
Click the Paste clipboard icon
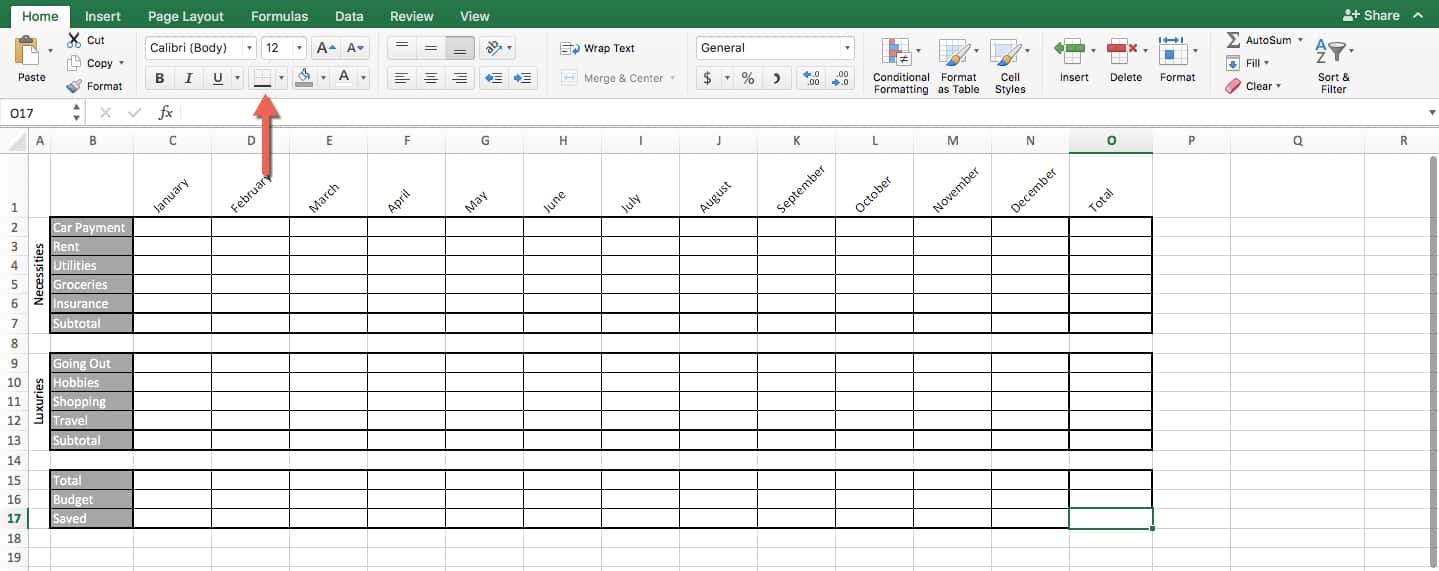30,52
